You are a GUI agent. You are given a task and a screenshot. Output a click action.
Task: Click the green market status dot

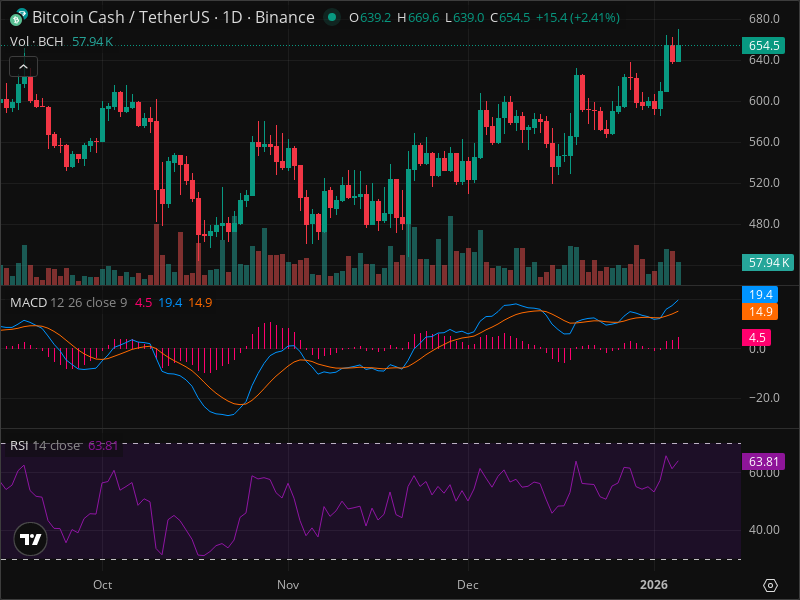tap(332, 17)
